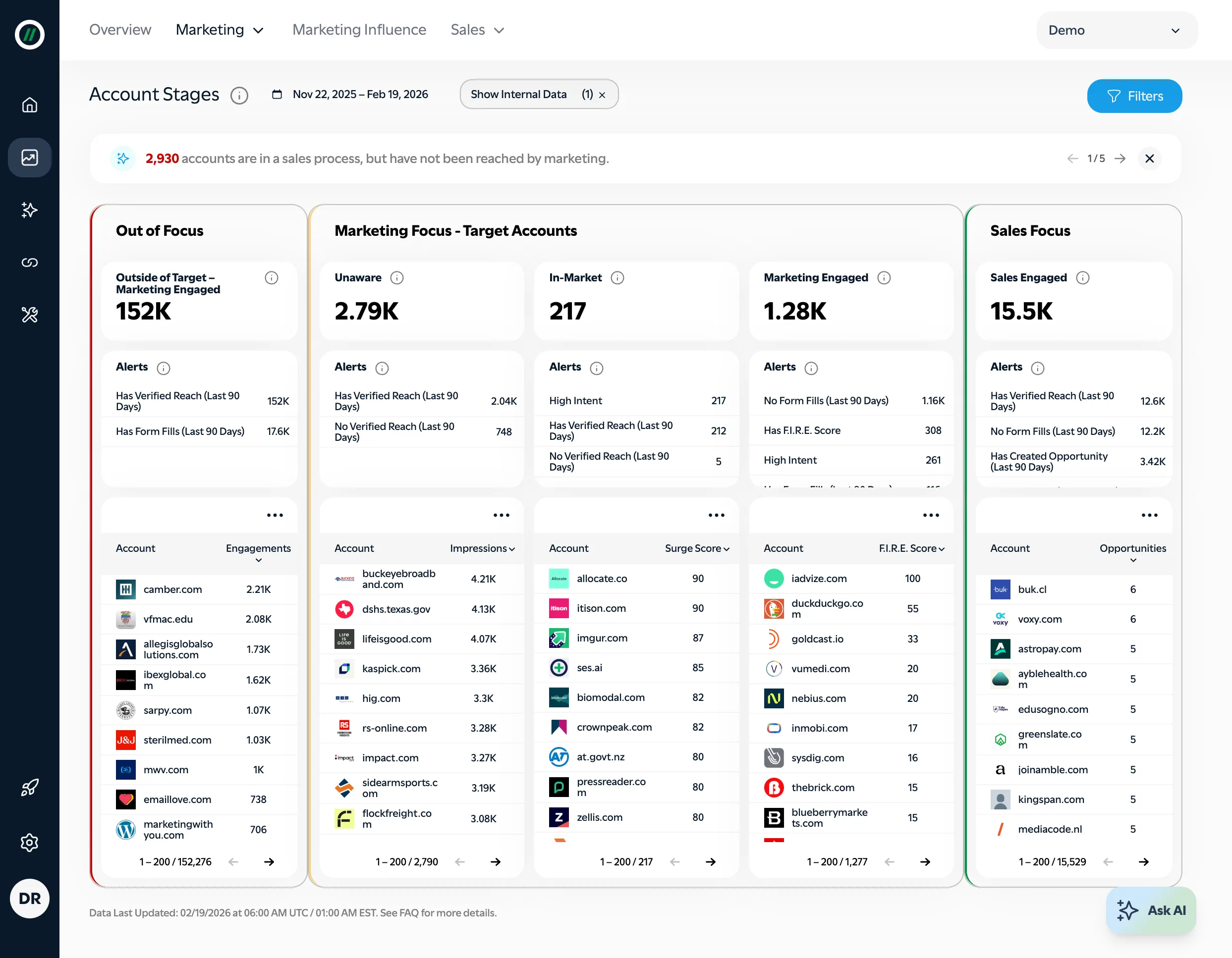The image size is (1232, 958).
Task: Open the three-dot menu in Out of Focus column
Action: (275, 515)
